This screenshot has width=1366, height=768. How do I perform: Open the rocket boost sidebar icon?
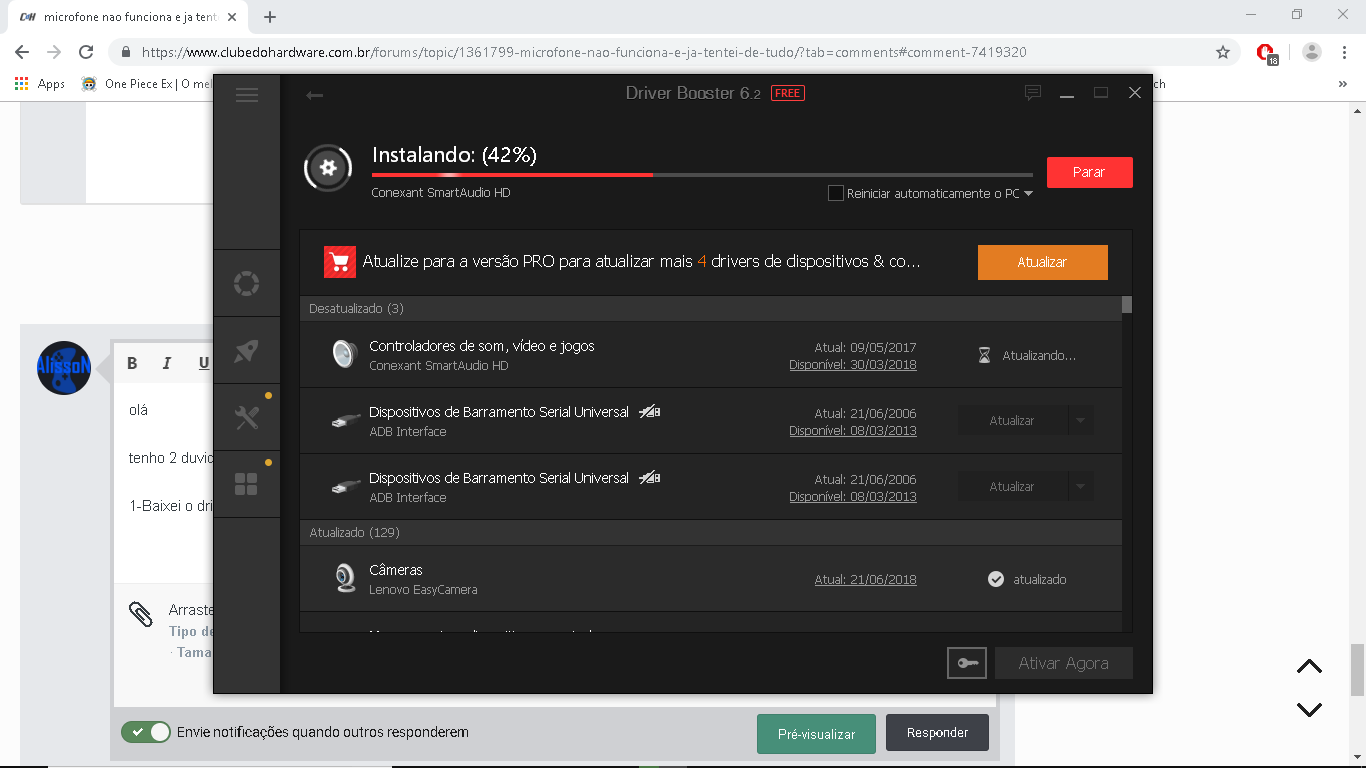246,350
